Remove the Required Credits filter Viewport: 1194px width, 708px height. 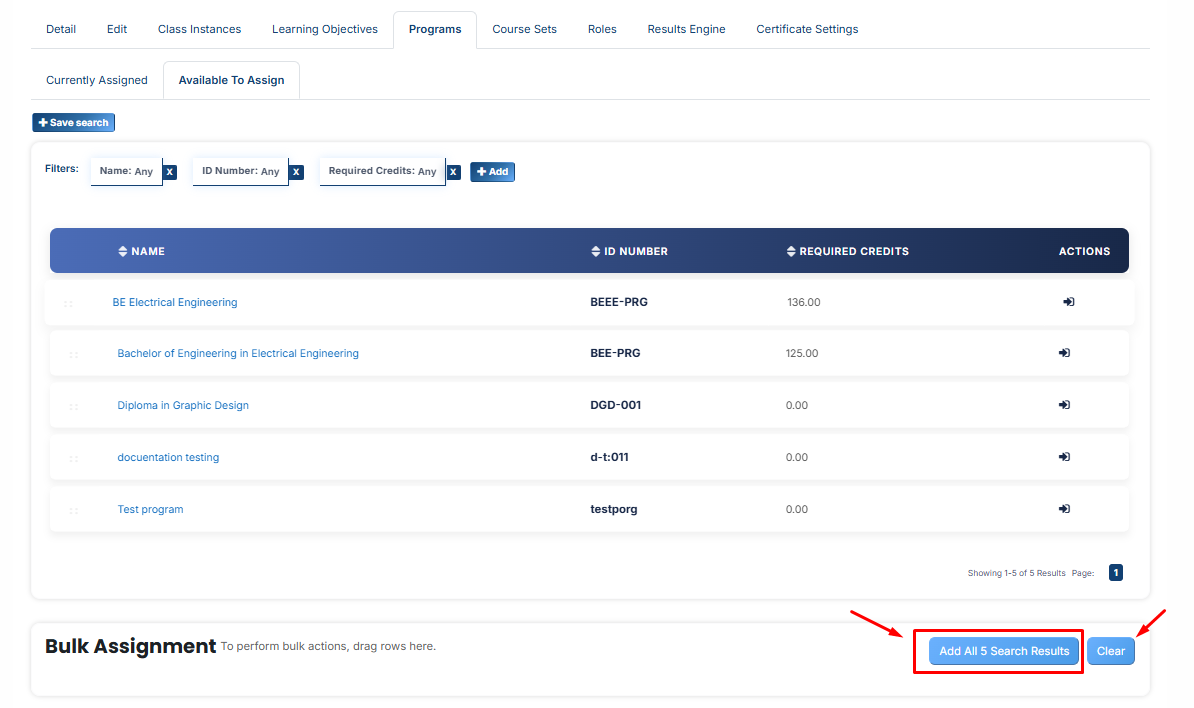tap(453, 172)
